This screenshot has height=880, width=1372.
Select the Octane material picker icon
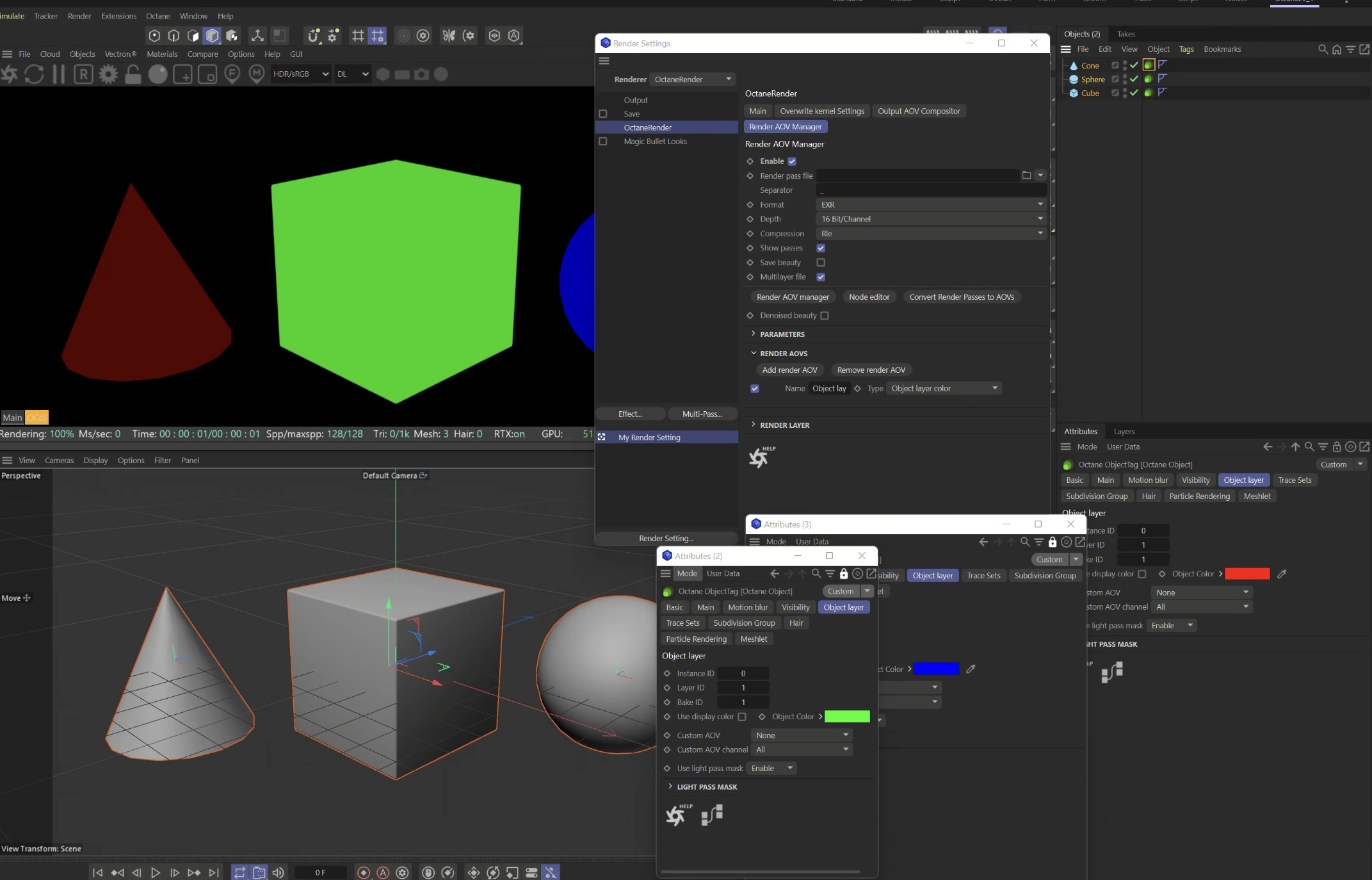tap(257, 74)
